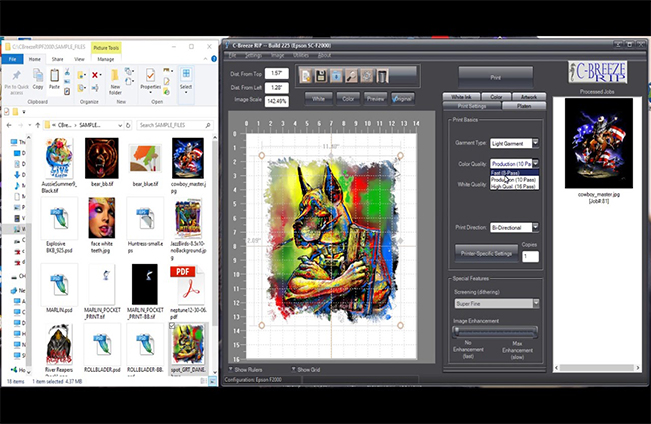Click the Print Settings tab button
This screenshot has width=651, height=424.
tap(472, 106)
